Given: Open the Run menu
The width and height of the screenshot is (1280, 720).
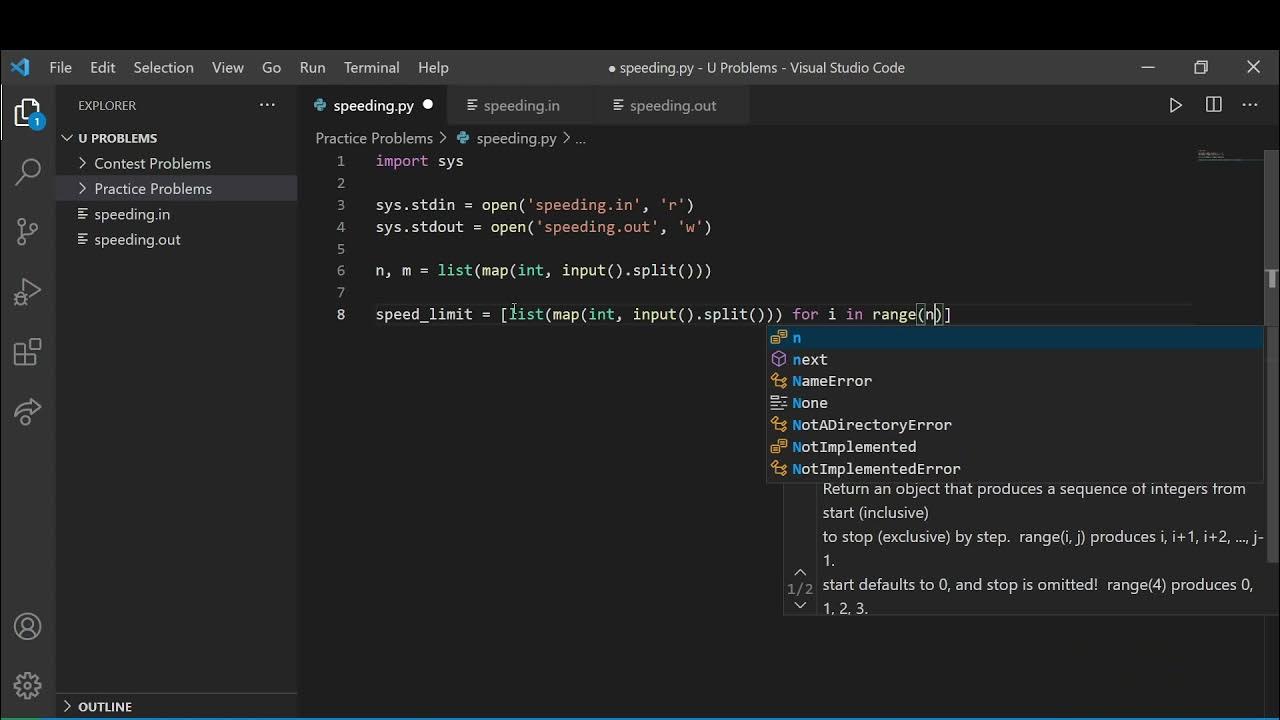Looking at the screenshot, I should (x=312, y=67).
